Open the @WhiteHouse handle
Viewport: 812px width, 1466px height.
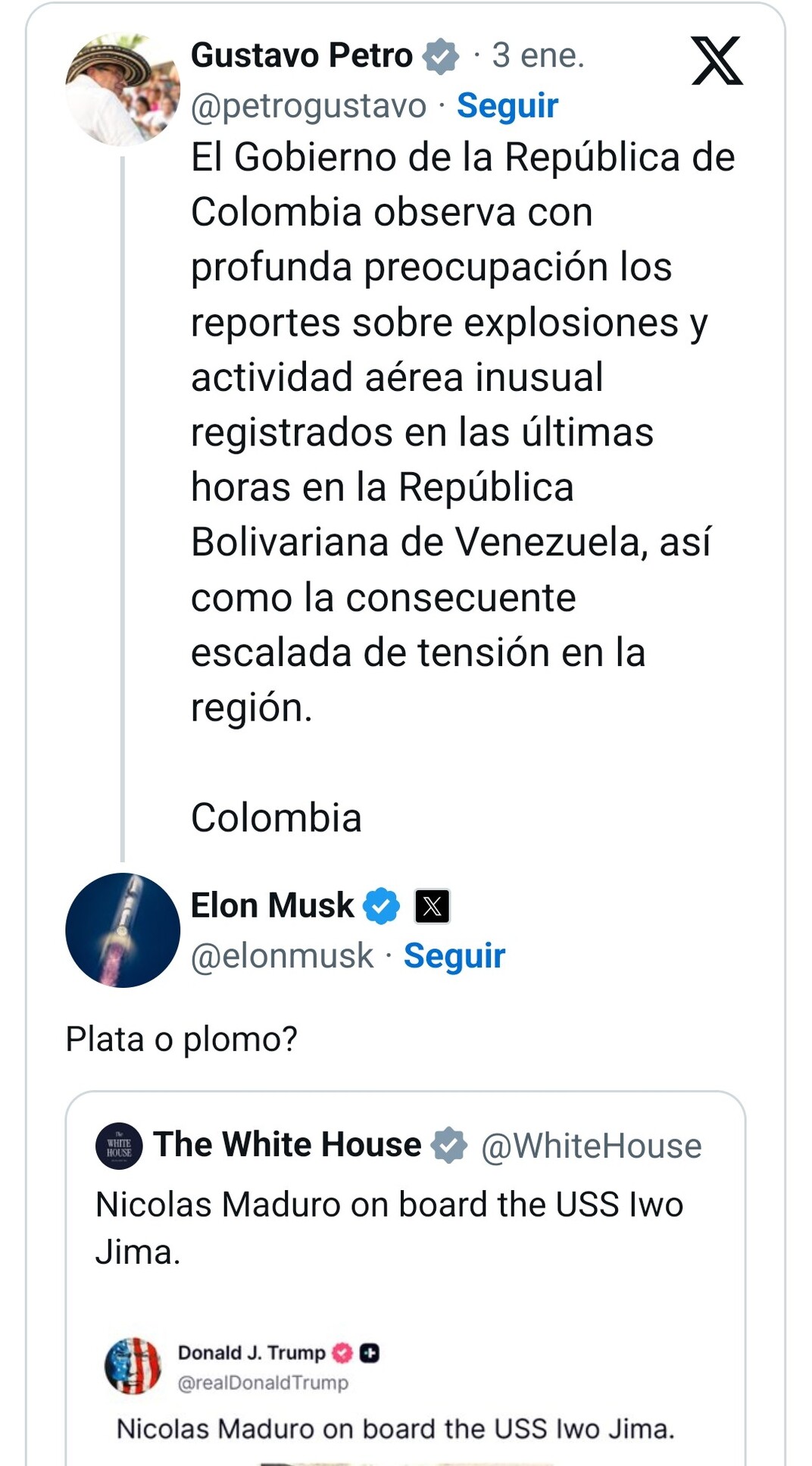click(591, 1146)
